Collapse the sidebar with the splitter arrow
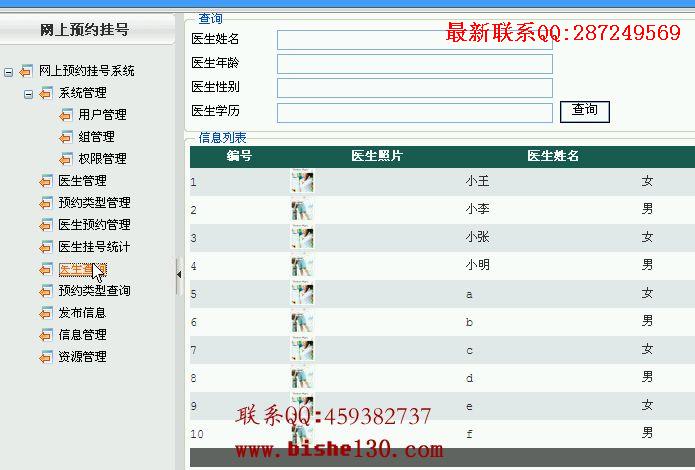695x470 pixels. [179, 275]
